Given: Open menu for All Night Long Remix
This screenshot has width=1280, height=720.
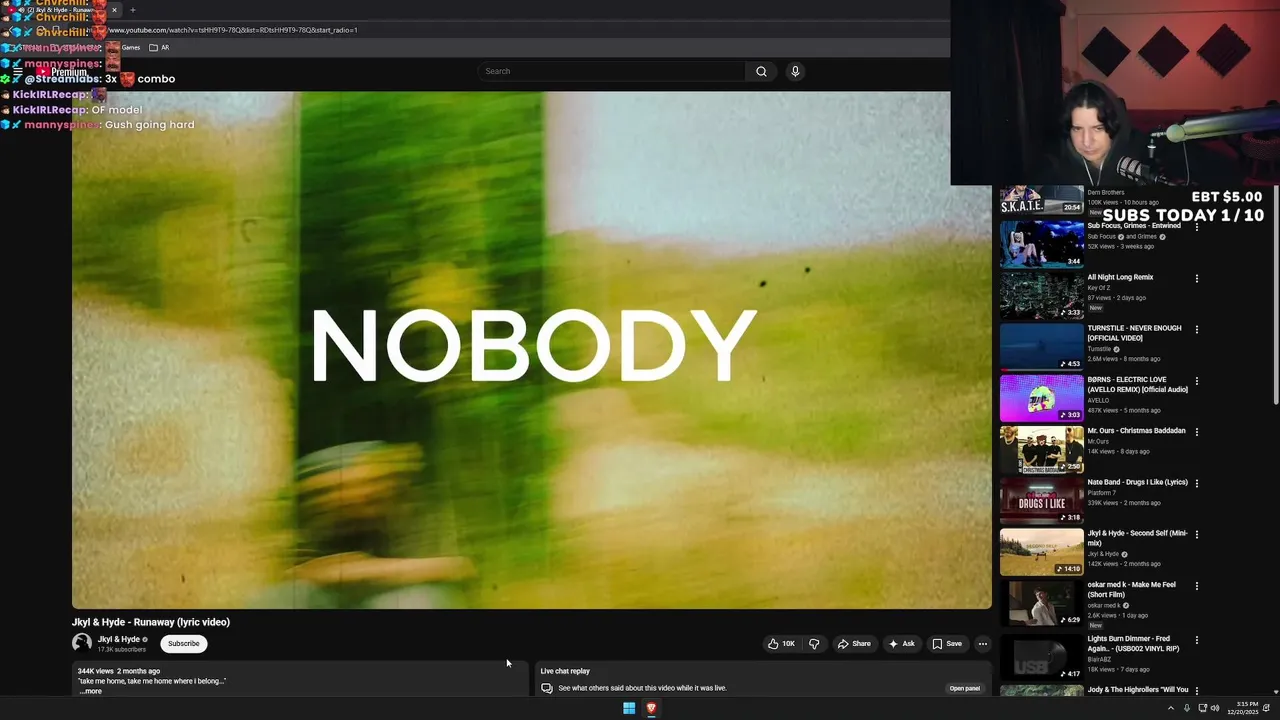Looking at the screenshot, I should coord(1196,279).
